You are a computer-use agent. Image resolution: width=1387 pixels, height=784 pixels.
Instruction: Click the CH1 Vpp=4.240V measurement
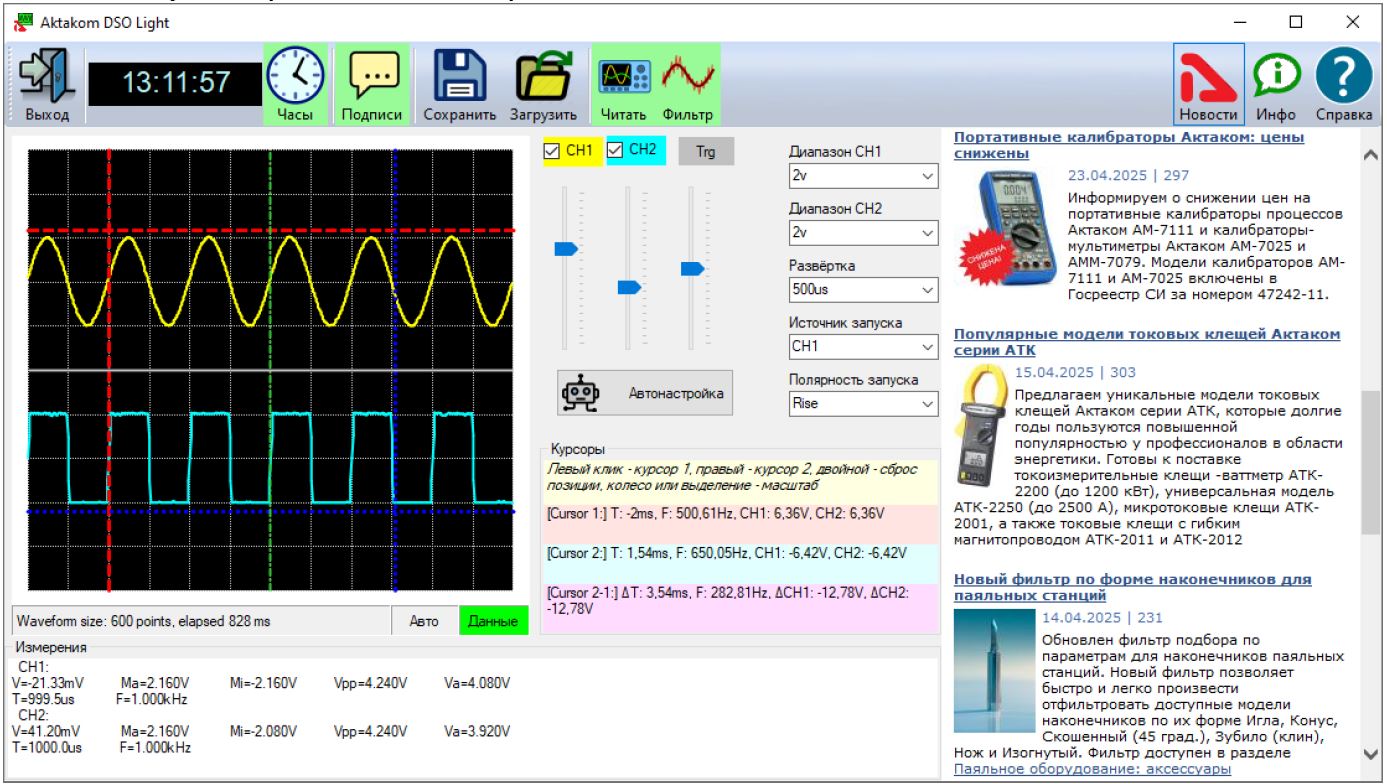(370, 683)
